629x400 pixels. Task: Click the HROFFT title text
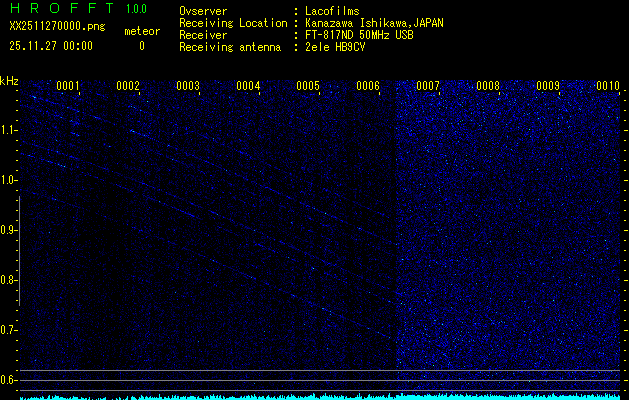pos(62,9)
